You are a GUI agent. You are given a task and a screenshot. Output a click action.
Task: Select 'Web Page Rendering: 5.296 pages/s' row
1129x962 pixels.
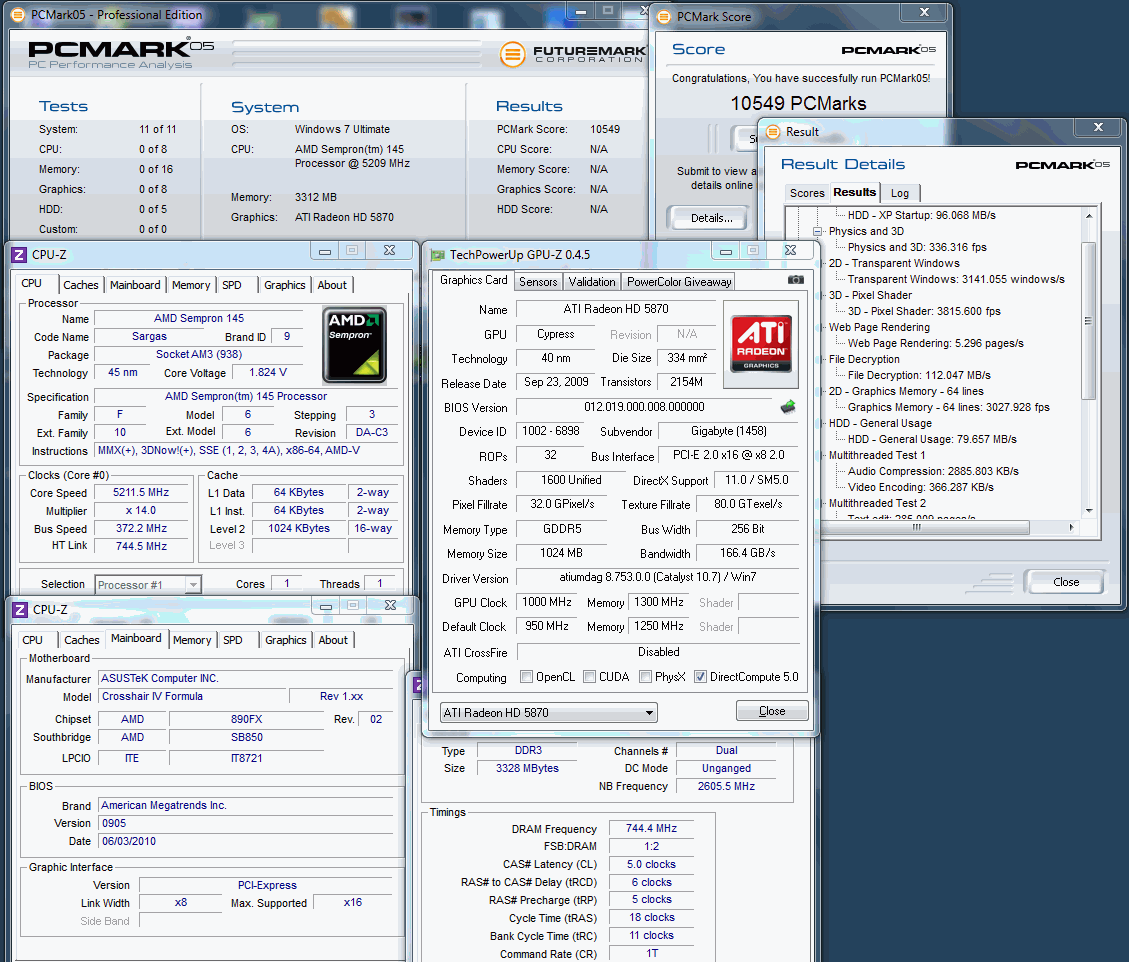[935, 343]
